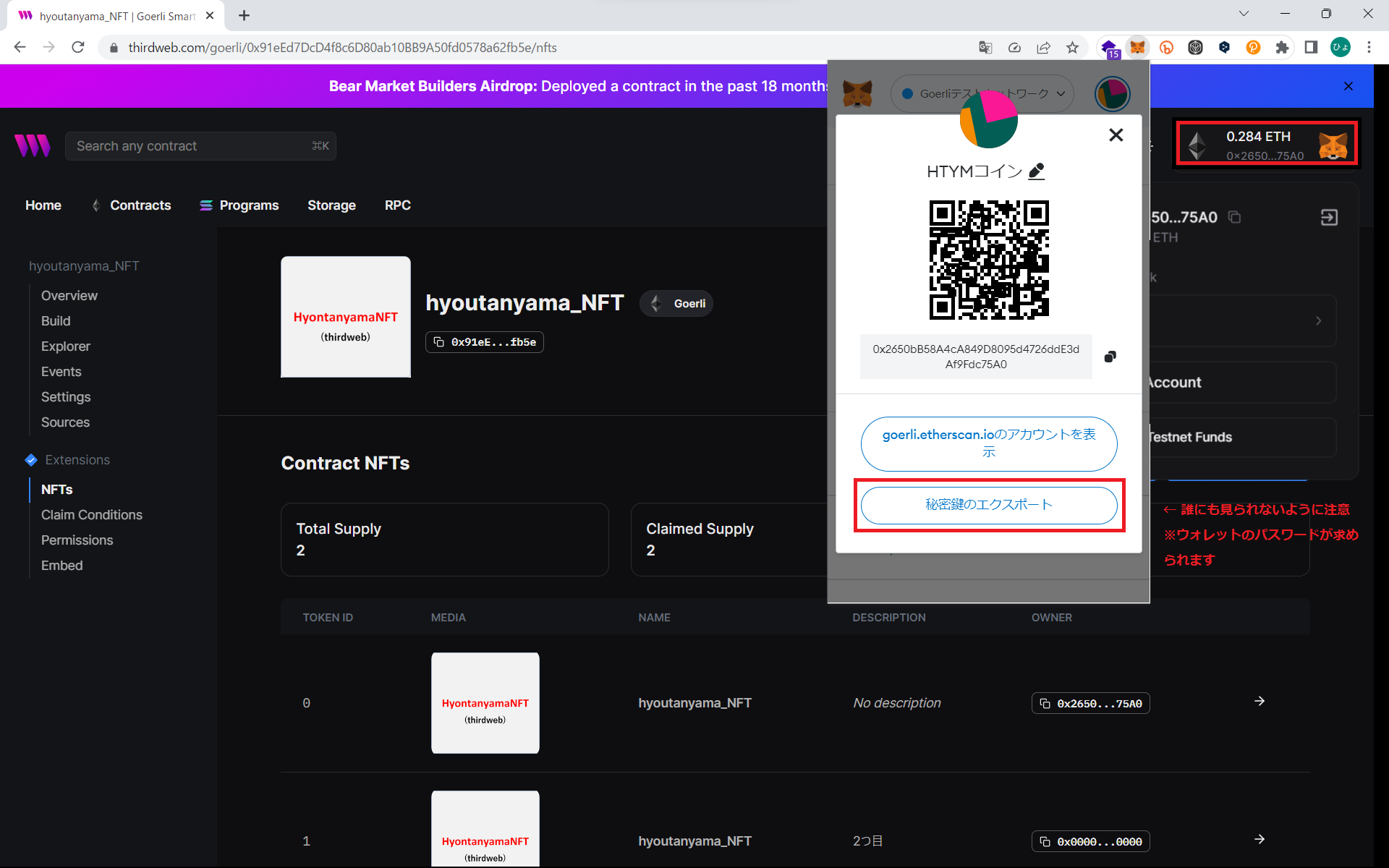The width and height of the screenshot is (1389, 868).
Task: Click the MetaMask account avatar circle
Action: (x=1112, y=94)
